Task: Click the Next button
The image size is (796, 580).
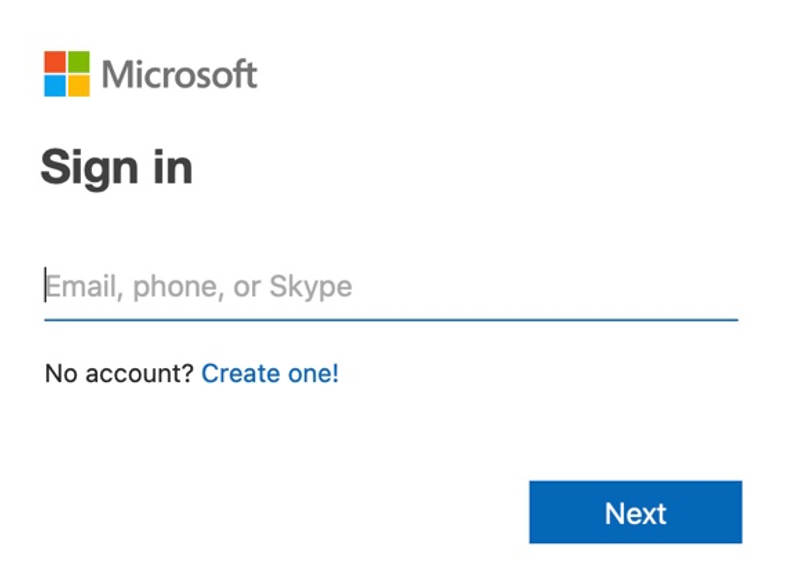Action: click(636, 512)
